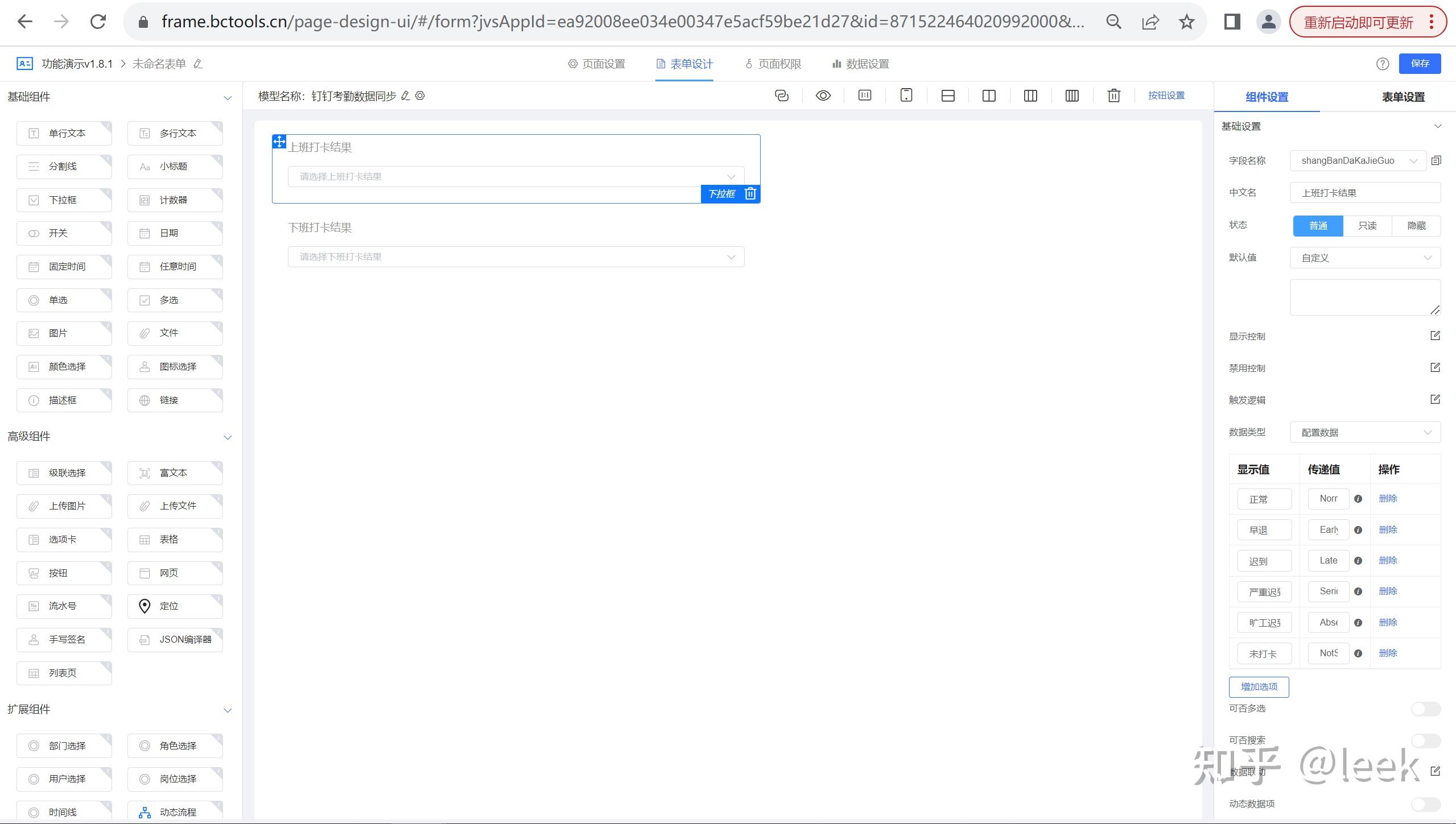This screenshot has height=824, width=1456.
Task: Delete the selected 下拉框 component via trash icon
Action: 750,194
